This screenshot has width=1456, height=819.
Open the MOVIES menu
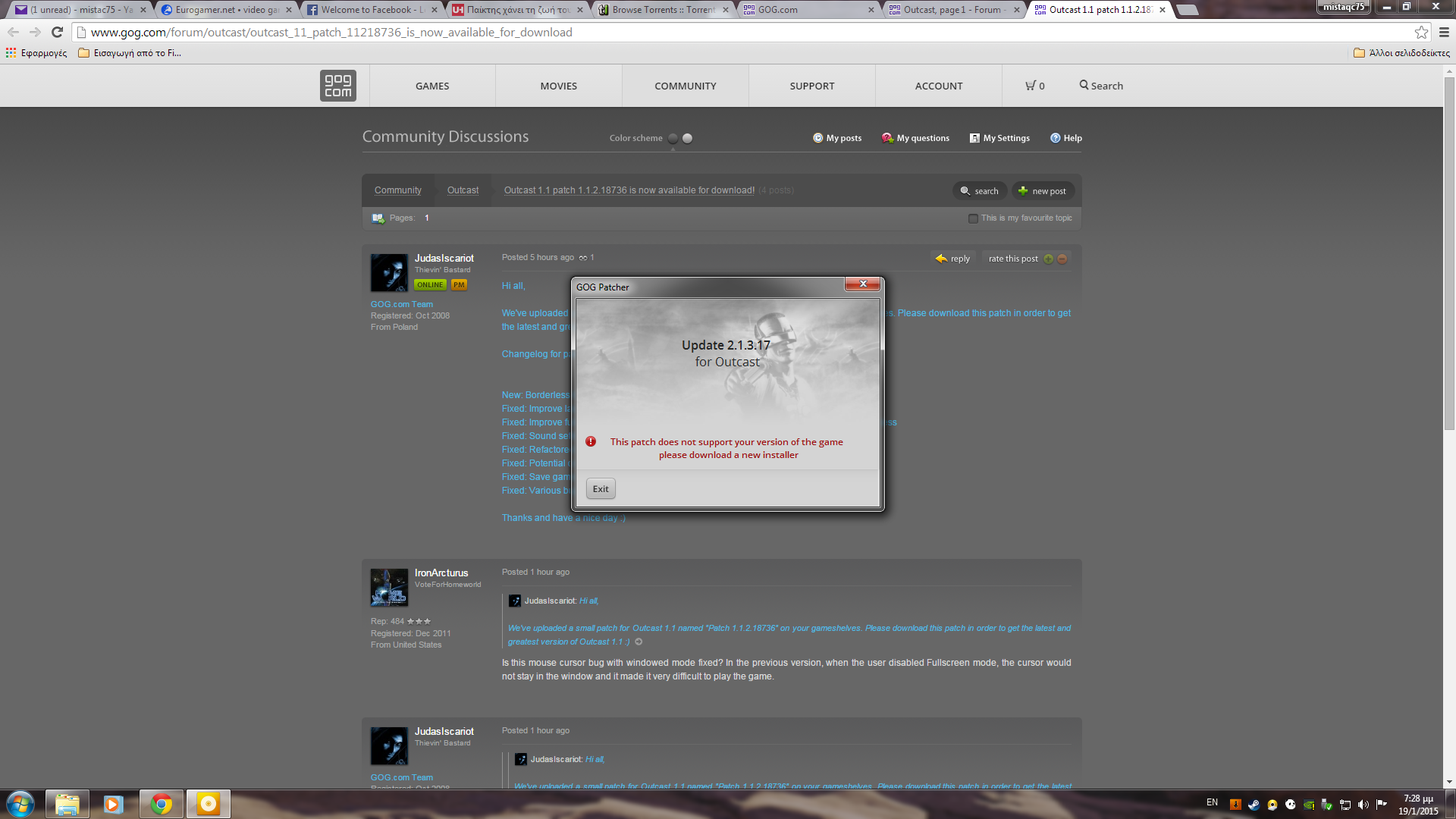point(559,86)
